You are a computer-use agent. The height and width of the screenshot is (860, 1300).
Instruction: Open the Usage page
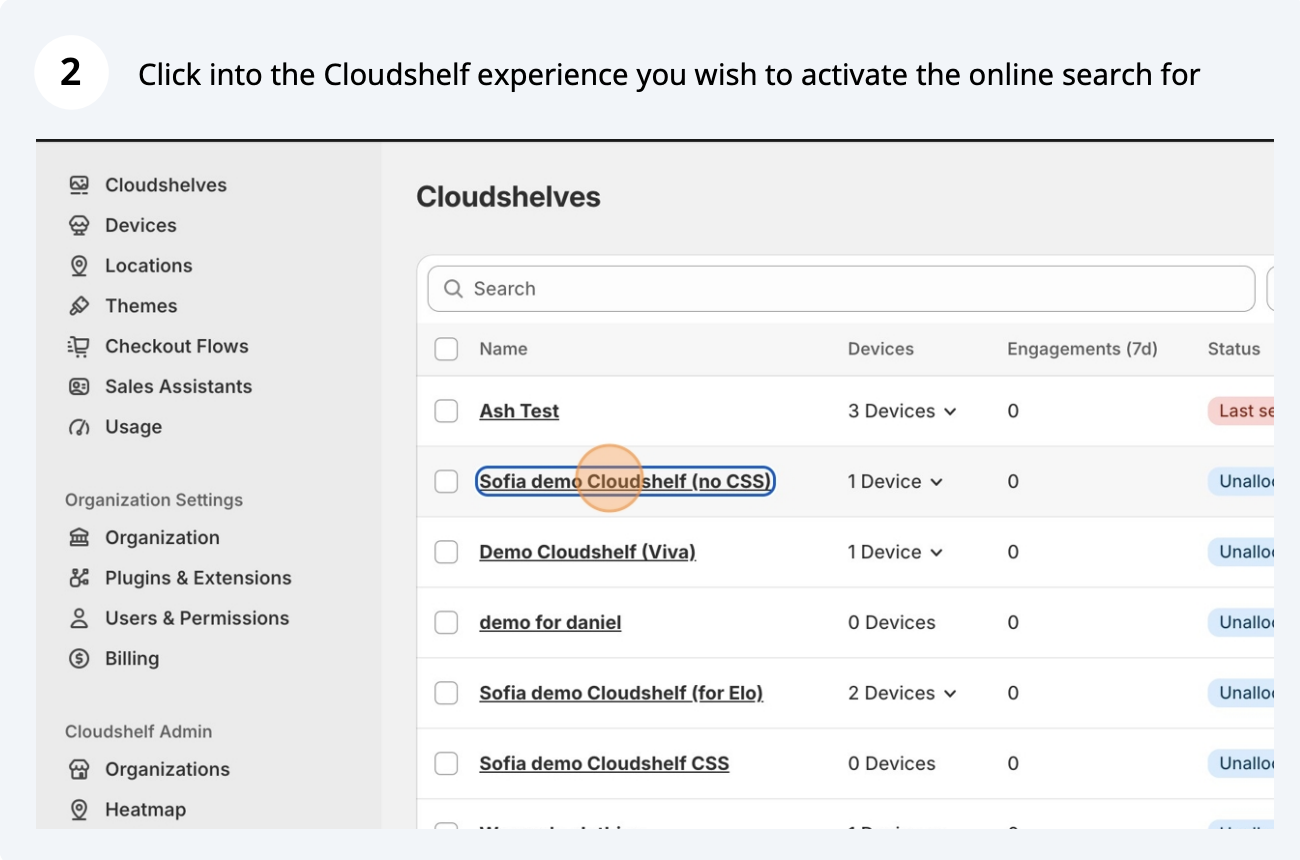[x=134, y=427]
